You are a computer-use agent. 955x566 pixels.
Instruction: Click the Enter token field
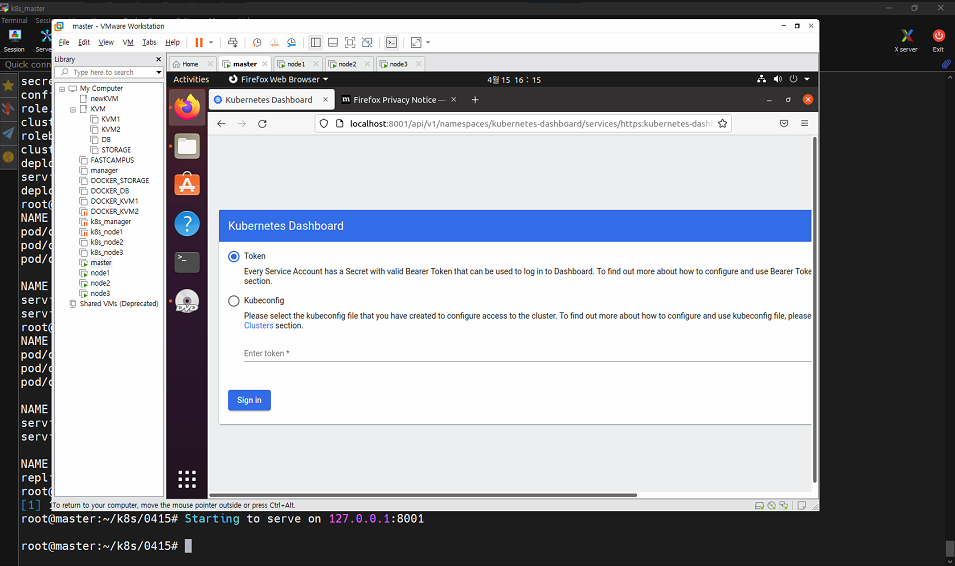(x=527, y=353)
